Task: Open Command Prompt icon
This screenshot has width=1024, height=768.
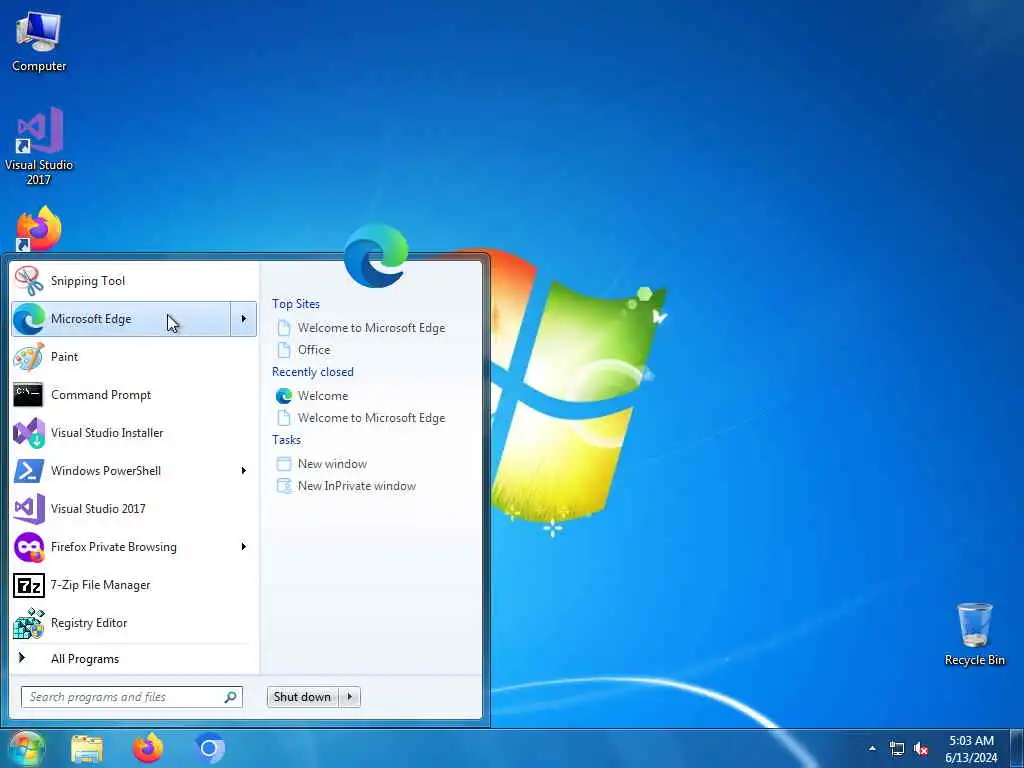Action: (x=29, y=395)
